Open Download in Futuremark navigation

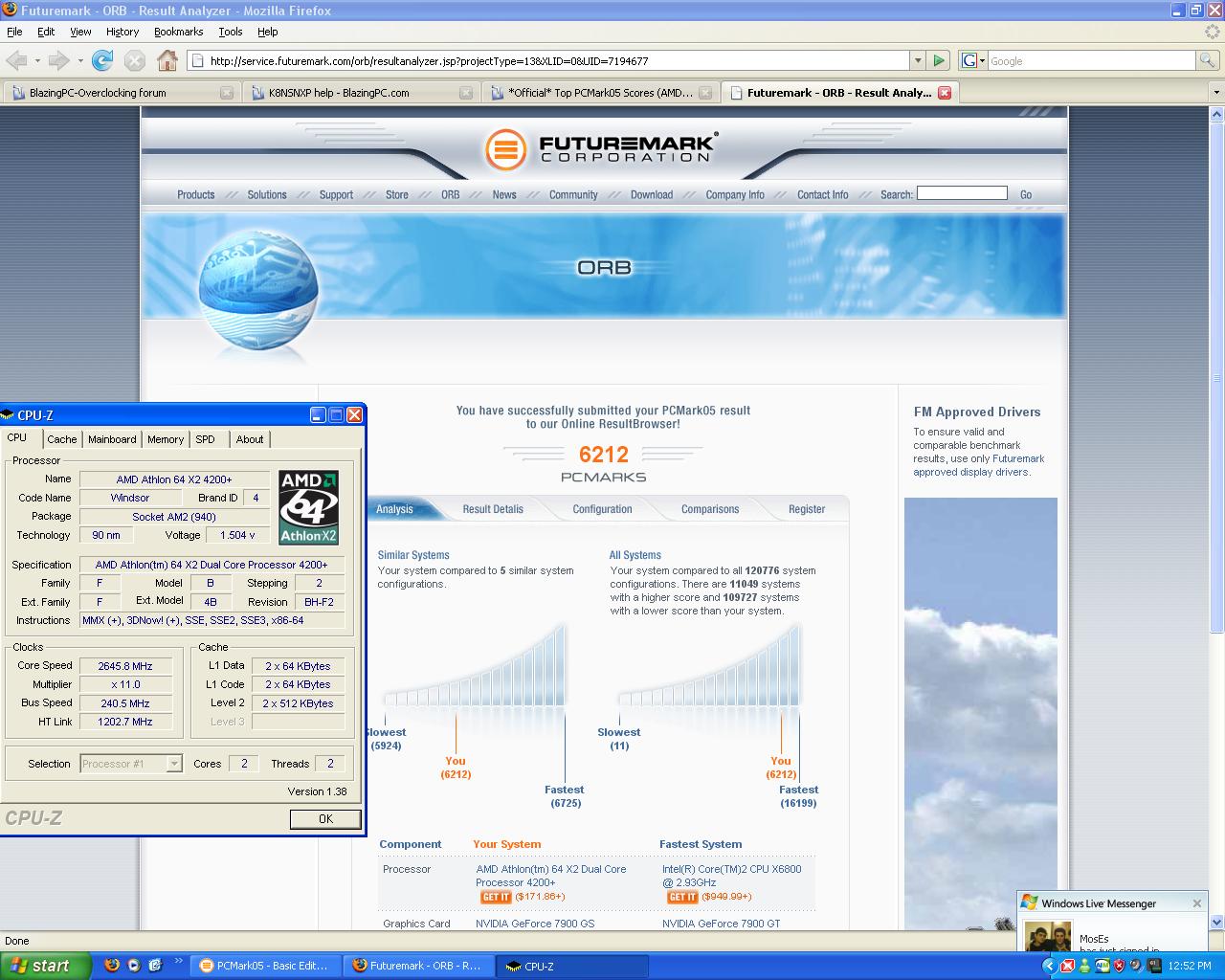[652, 194]
